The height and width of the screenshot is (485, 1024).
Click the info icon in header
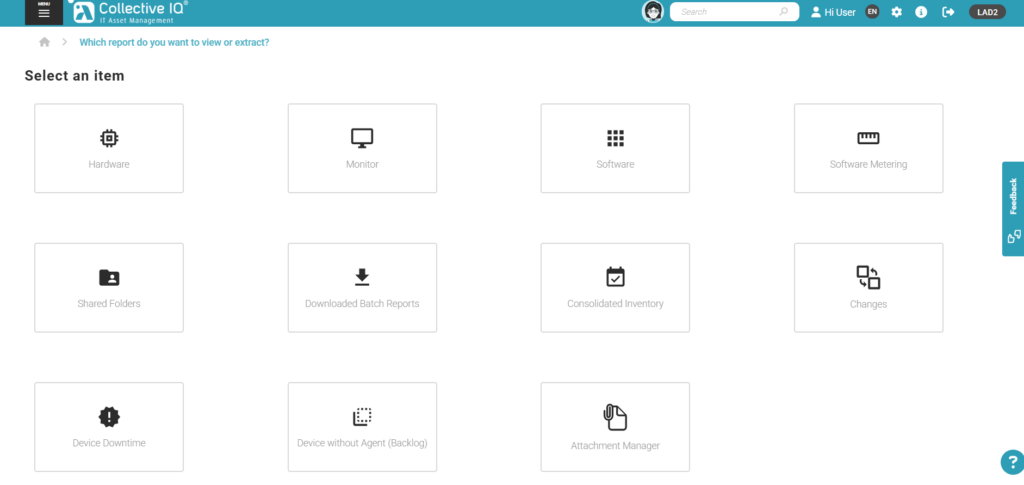921,12
